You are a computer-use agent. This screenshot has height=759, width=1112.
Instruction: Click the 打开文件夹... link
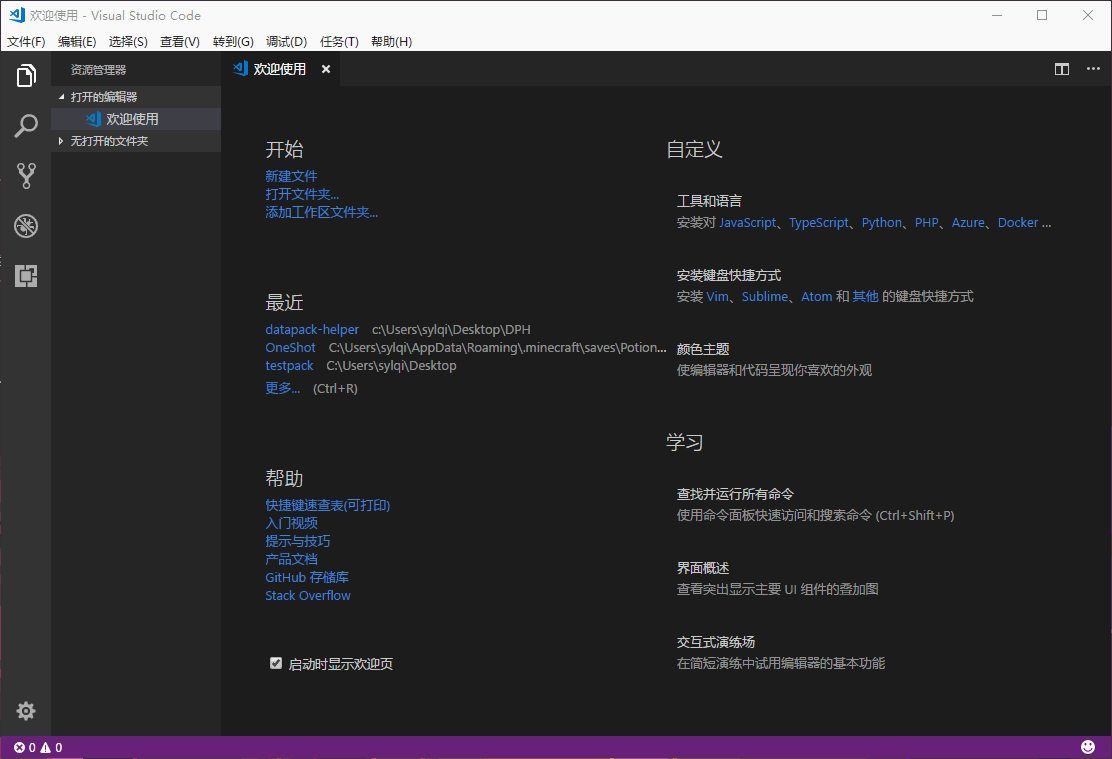pyautogui.click(x=302, y=194)
